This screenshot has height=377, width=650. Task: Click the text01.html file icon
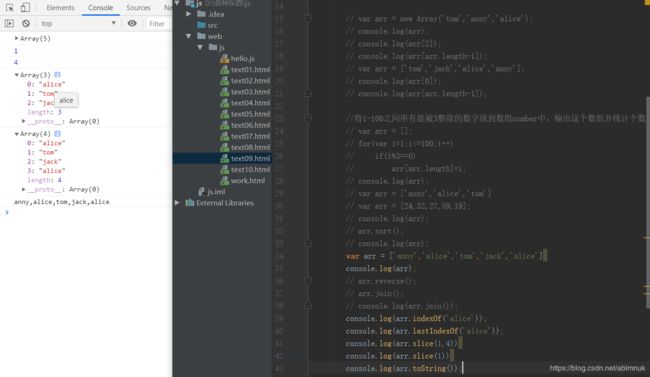(x=225, y=70)
